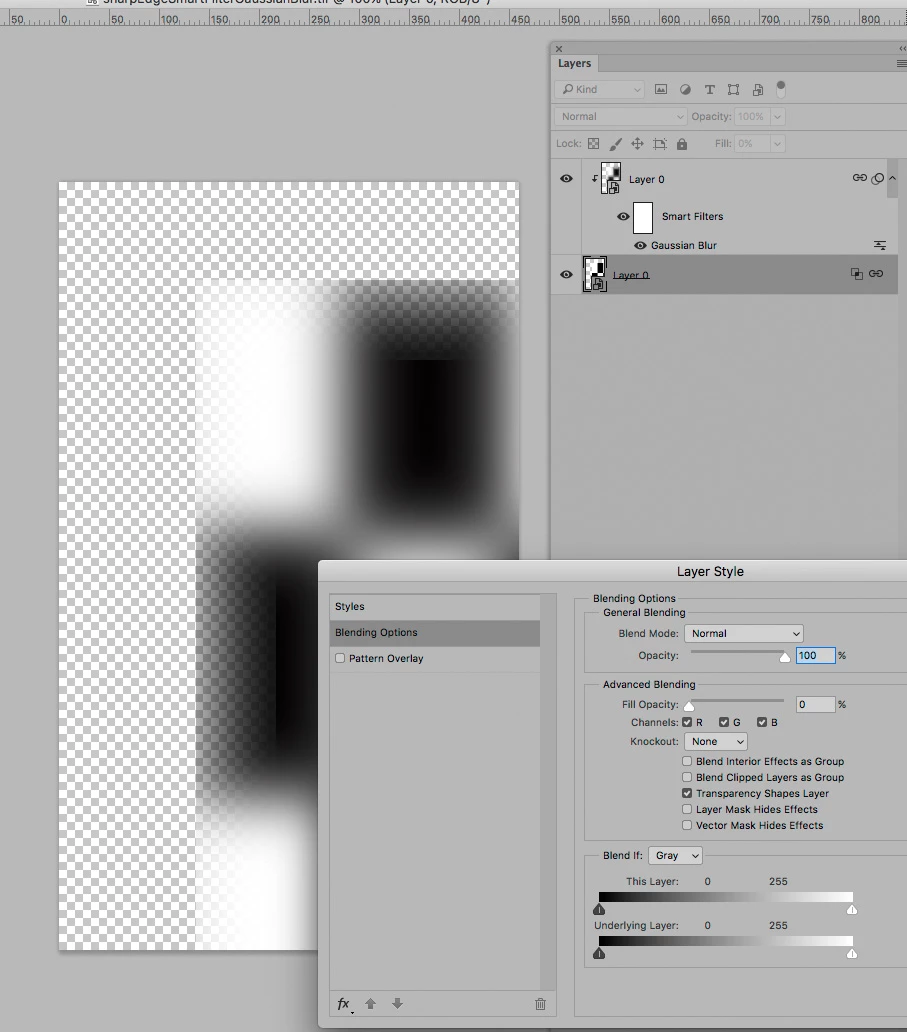907x1032 pixels.
Task: Click the pixel layer filter icon
Action: pyautogui.click(x=661, y=90)
